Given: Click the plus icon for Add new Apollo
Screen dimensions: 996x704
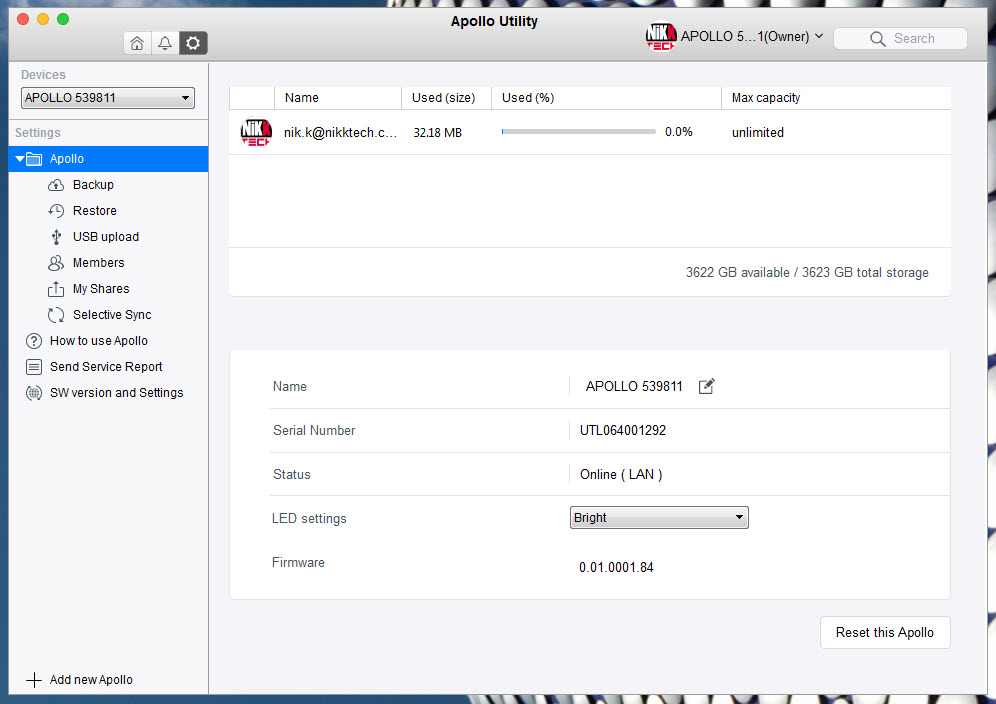Looking at the screenshot, I should point(34,680).
